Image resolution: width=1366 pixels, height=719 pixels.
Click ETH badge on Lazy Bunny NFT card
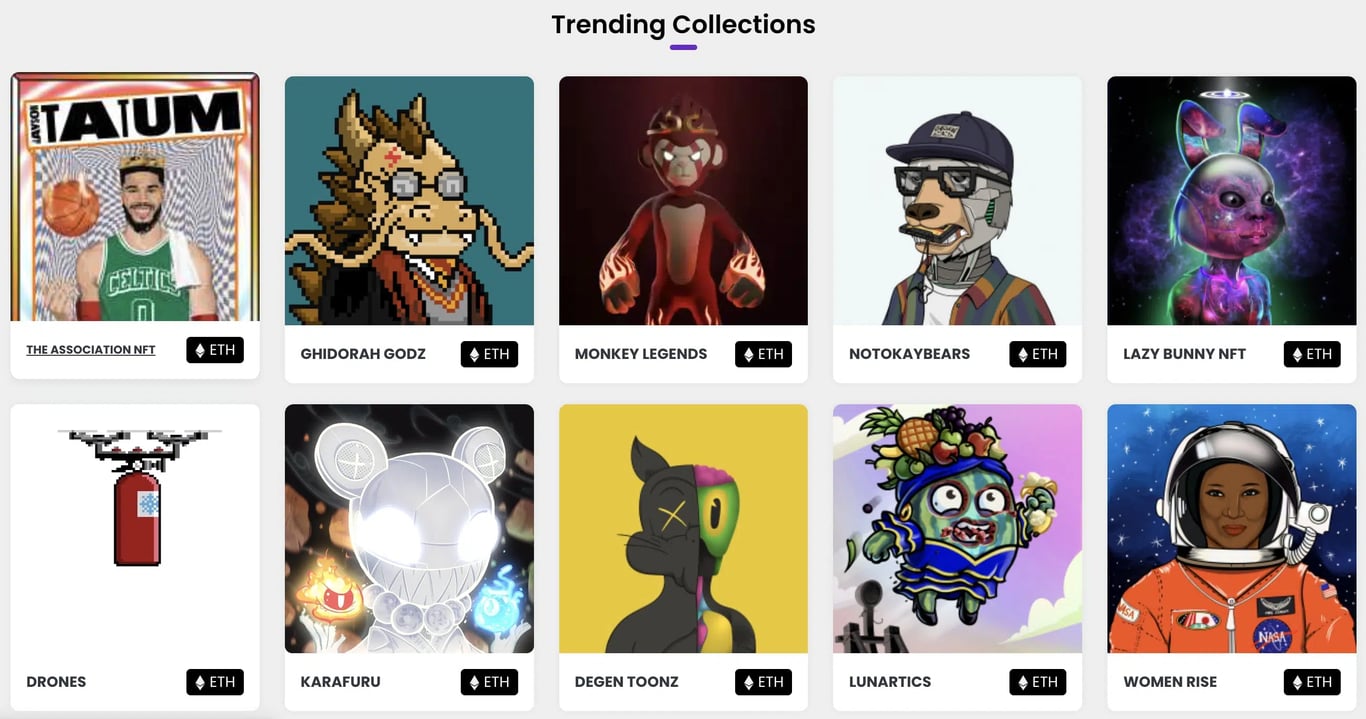[1311, 354]
